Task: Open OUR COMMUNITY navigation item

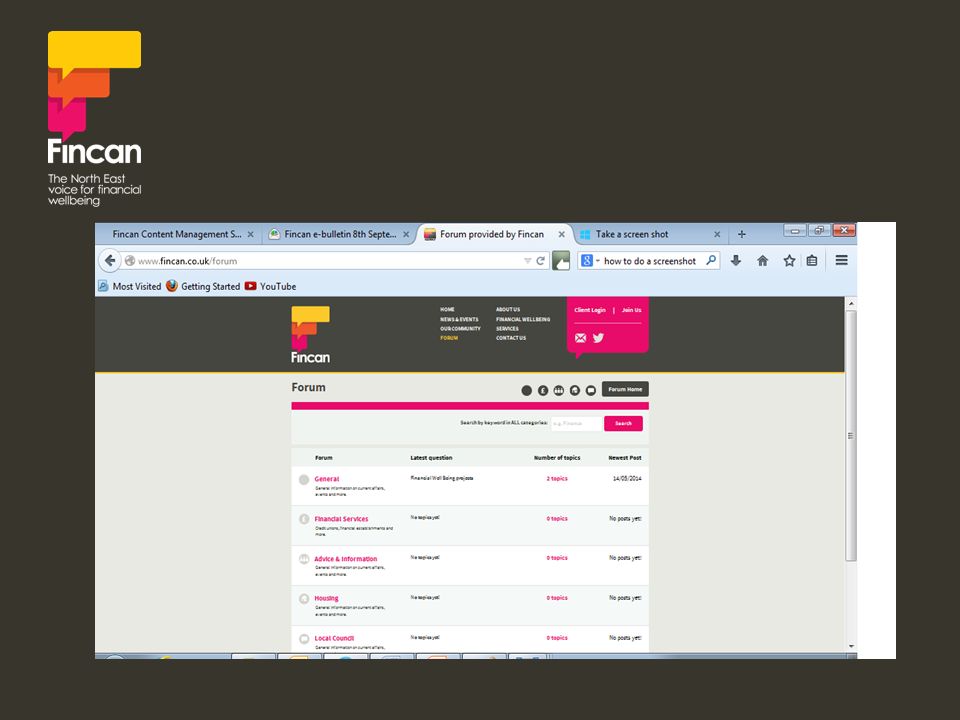Action: (460, 329)
